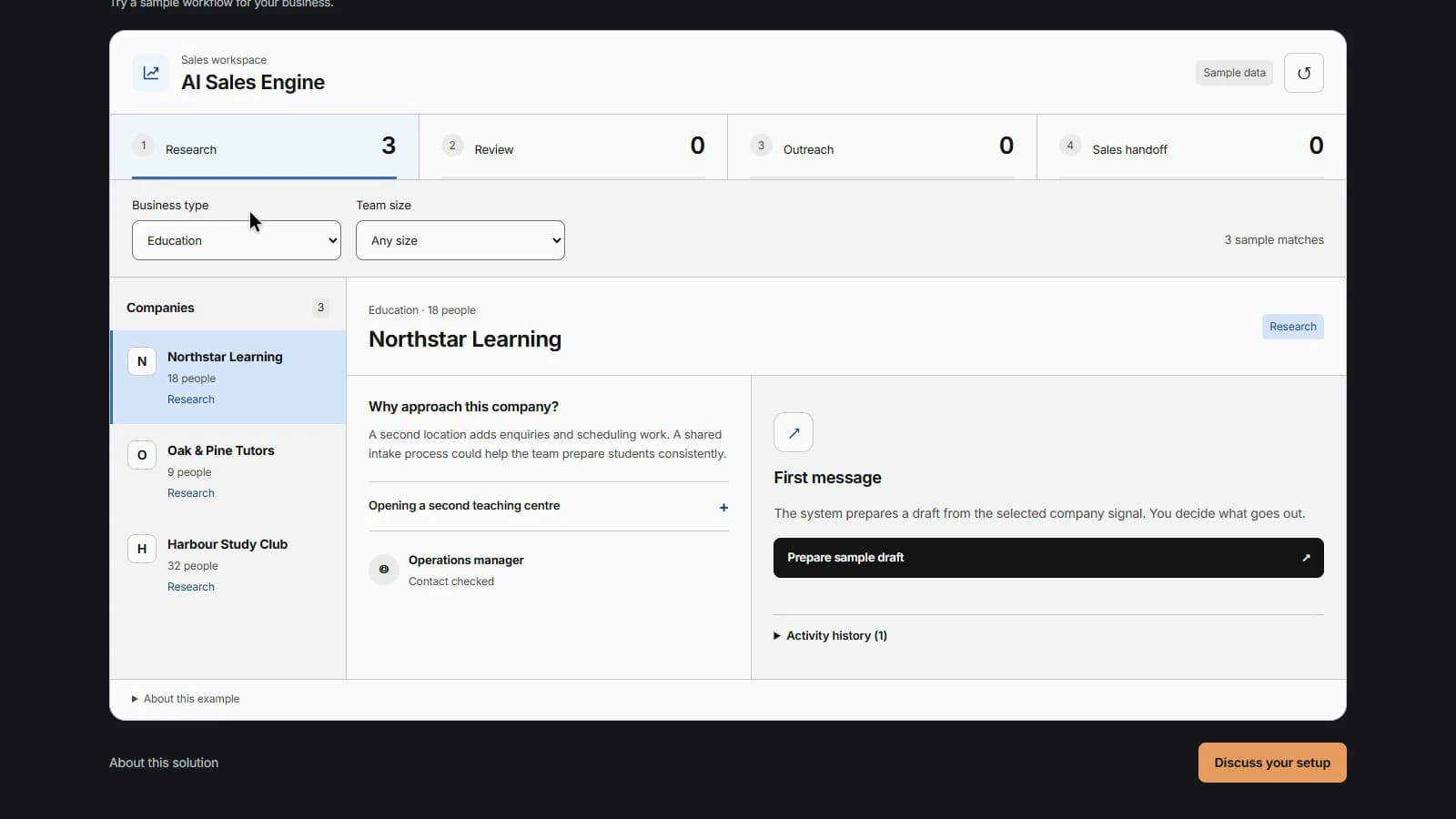Switch to the Sales handoff stage tab
Screen dimensions: 1456x819
(x=1191, y=147)
